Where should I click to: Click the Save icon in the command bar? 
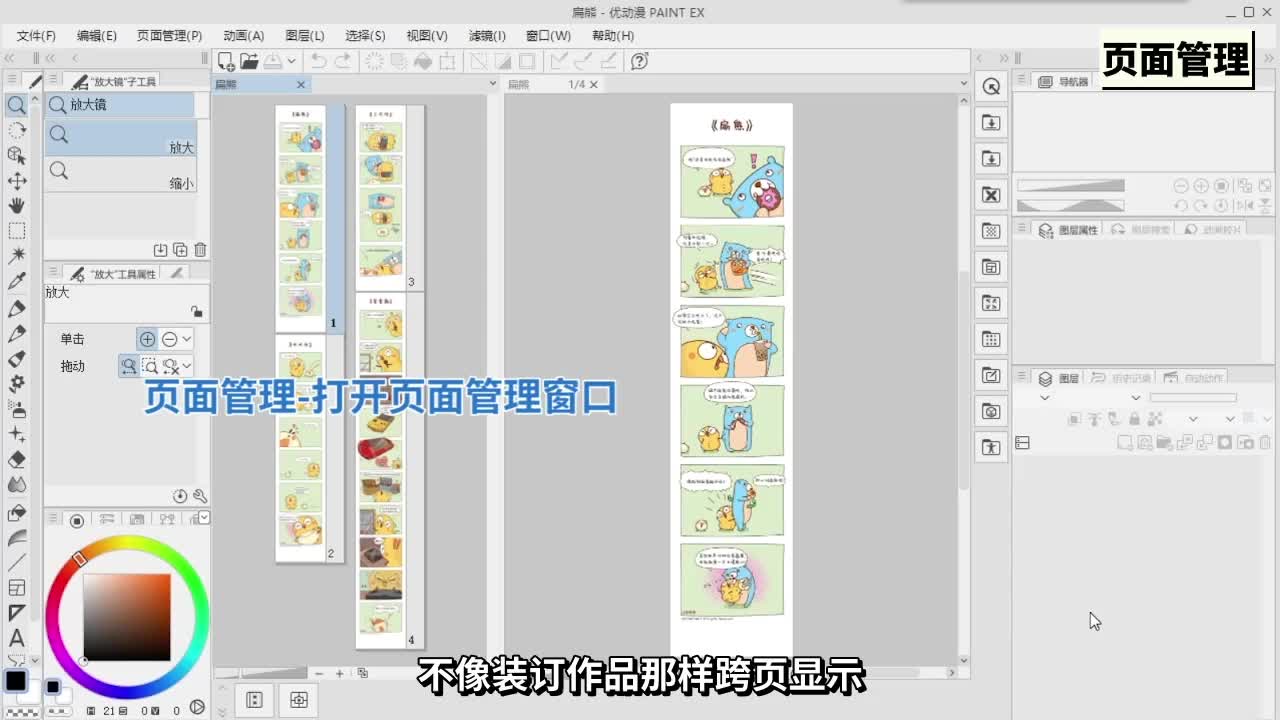tap(272, 61)
